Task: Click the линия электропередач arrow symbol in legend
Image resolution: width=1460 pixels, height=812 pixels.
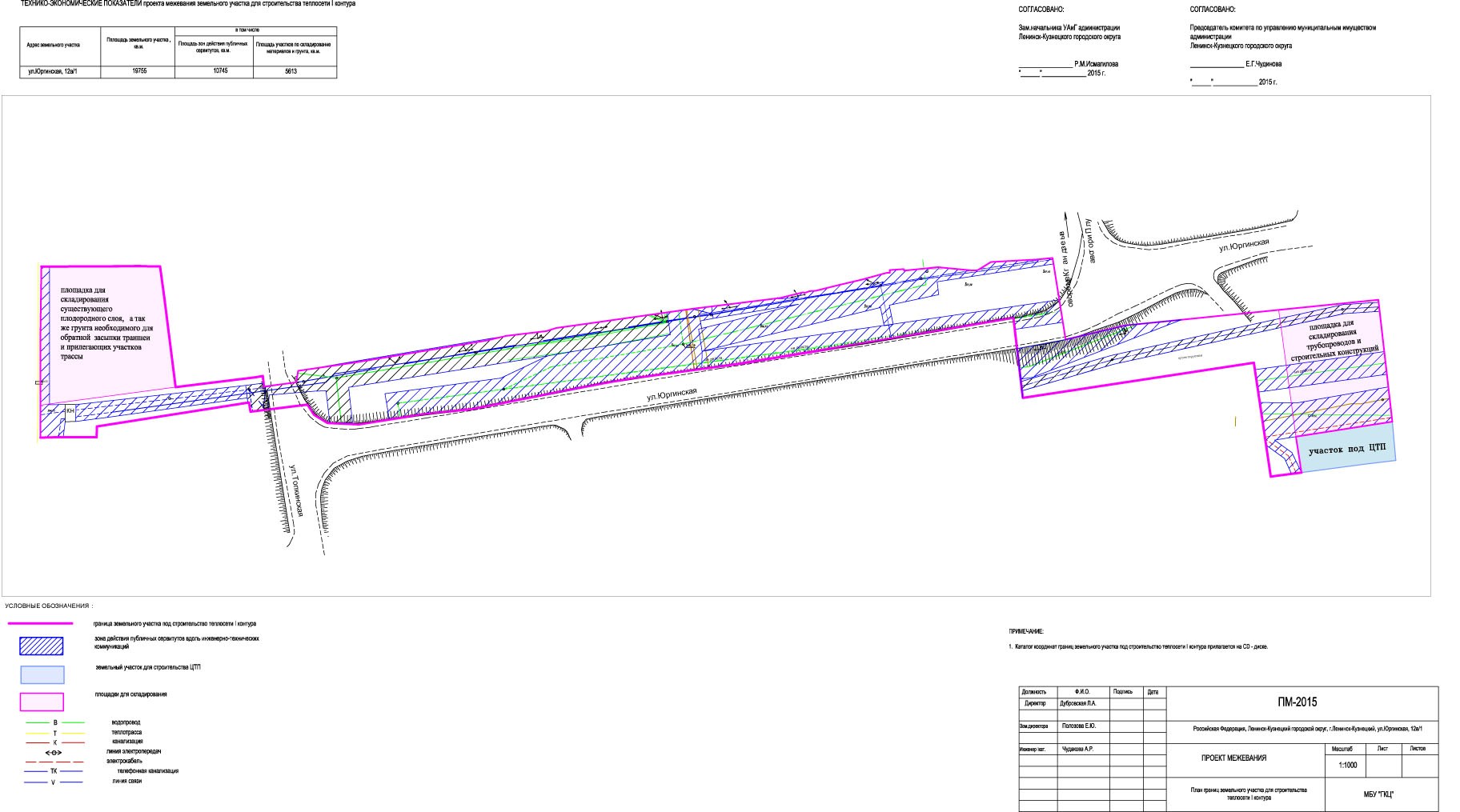Action: pos(54,752)
